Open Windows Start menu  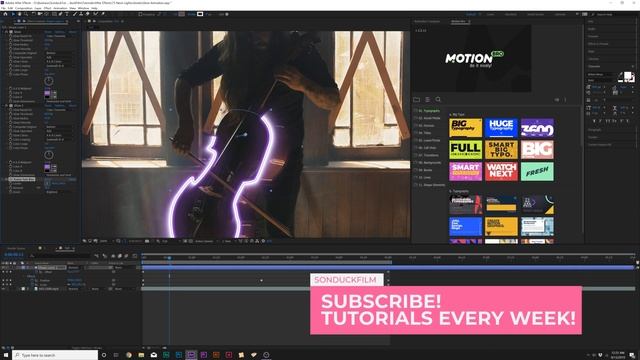click(6, 355)
